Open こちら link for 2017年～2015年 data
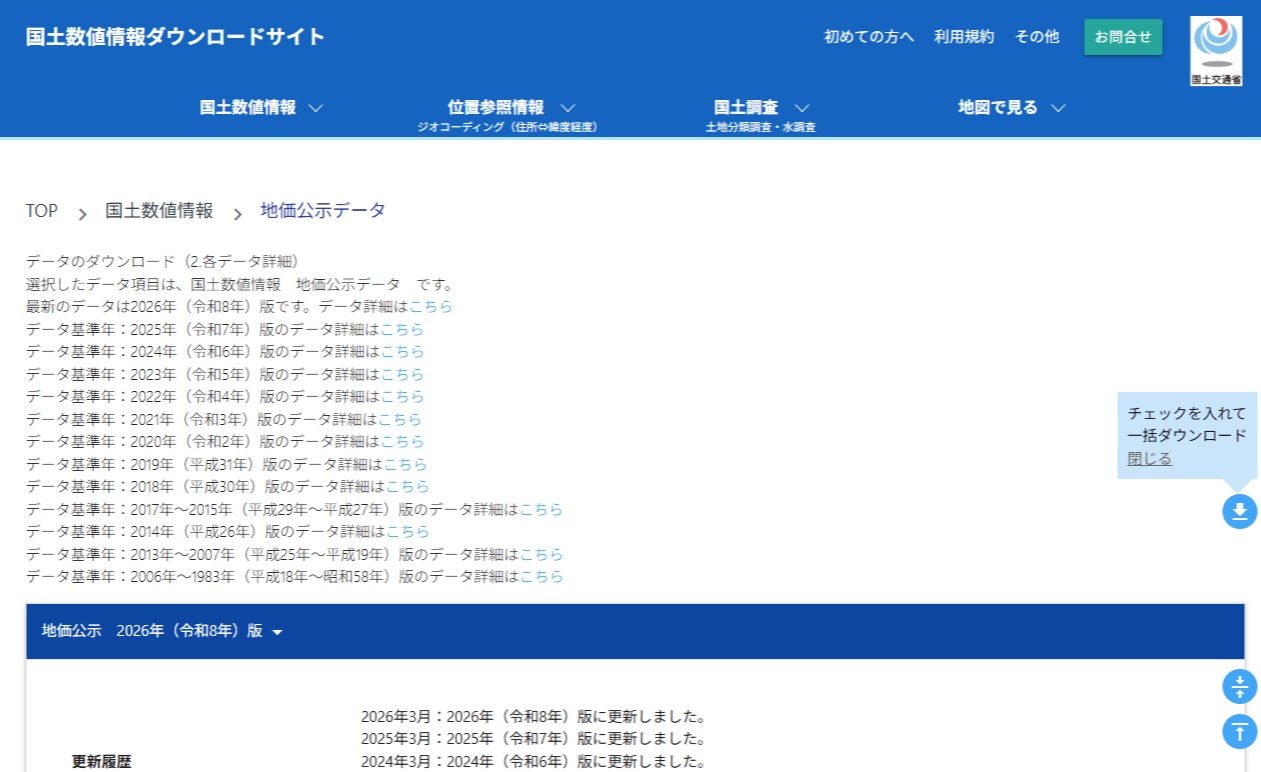The width and height of the screenshot is (1261, 772). [x=541, y=509]
